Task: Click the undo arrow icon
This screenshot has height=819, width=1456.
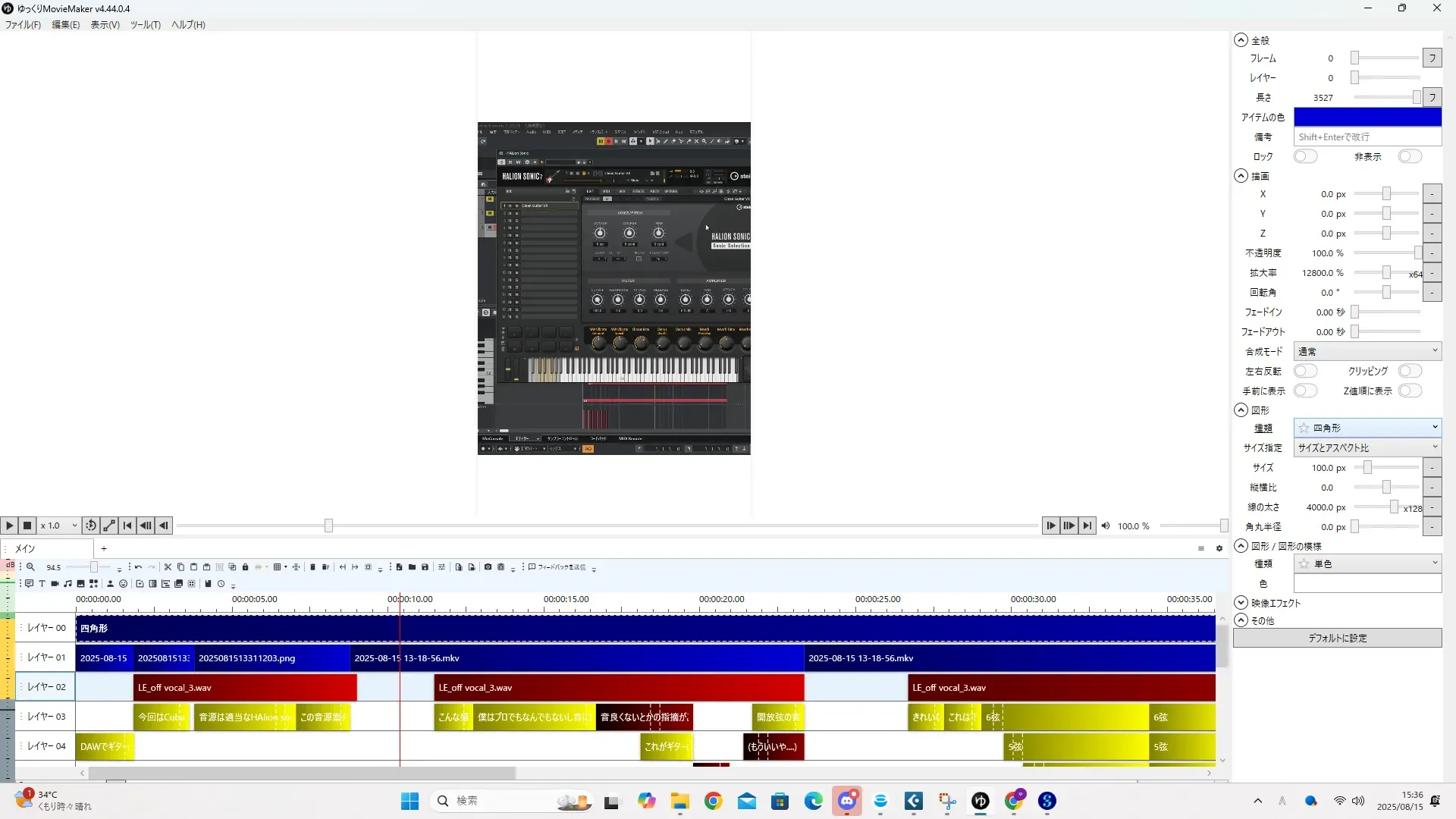Action: pos(138,567)
